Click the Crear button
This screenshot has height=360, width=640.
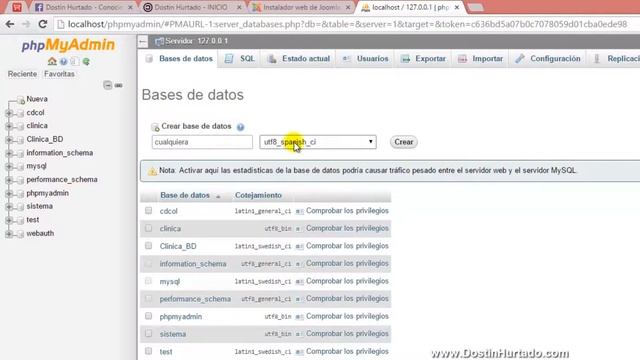tap(404, 142)
